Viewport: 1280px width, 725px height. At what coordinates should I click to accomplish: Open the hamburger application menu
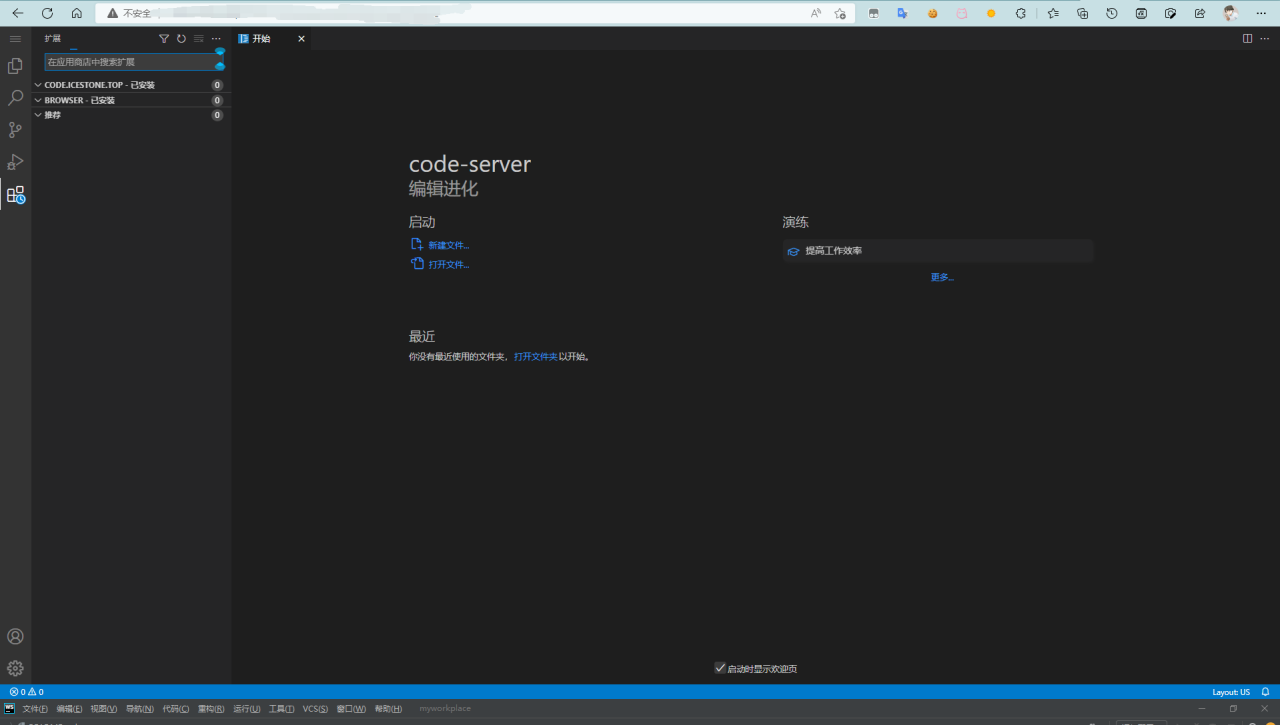click(x=15, y=38)
